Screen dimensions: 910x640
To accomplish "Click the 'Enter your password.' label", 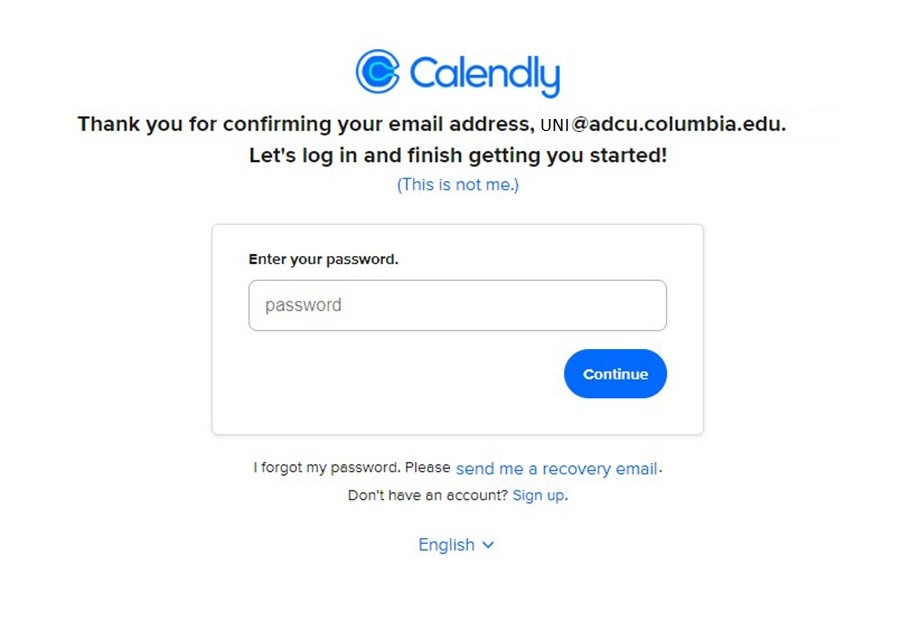I will click(323, 259).
